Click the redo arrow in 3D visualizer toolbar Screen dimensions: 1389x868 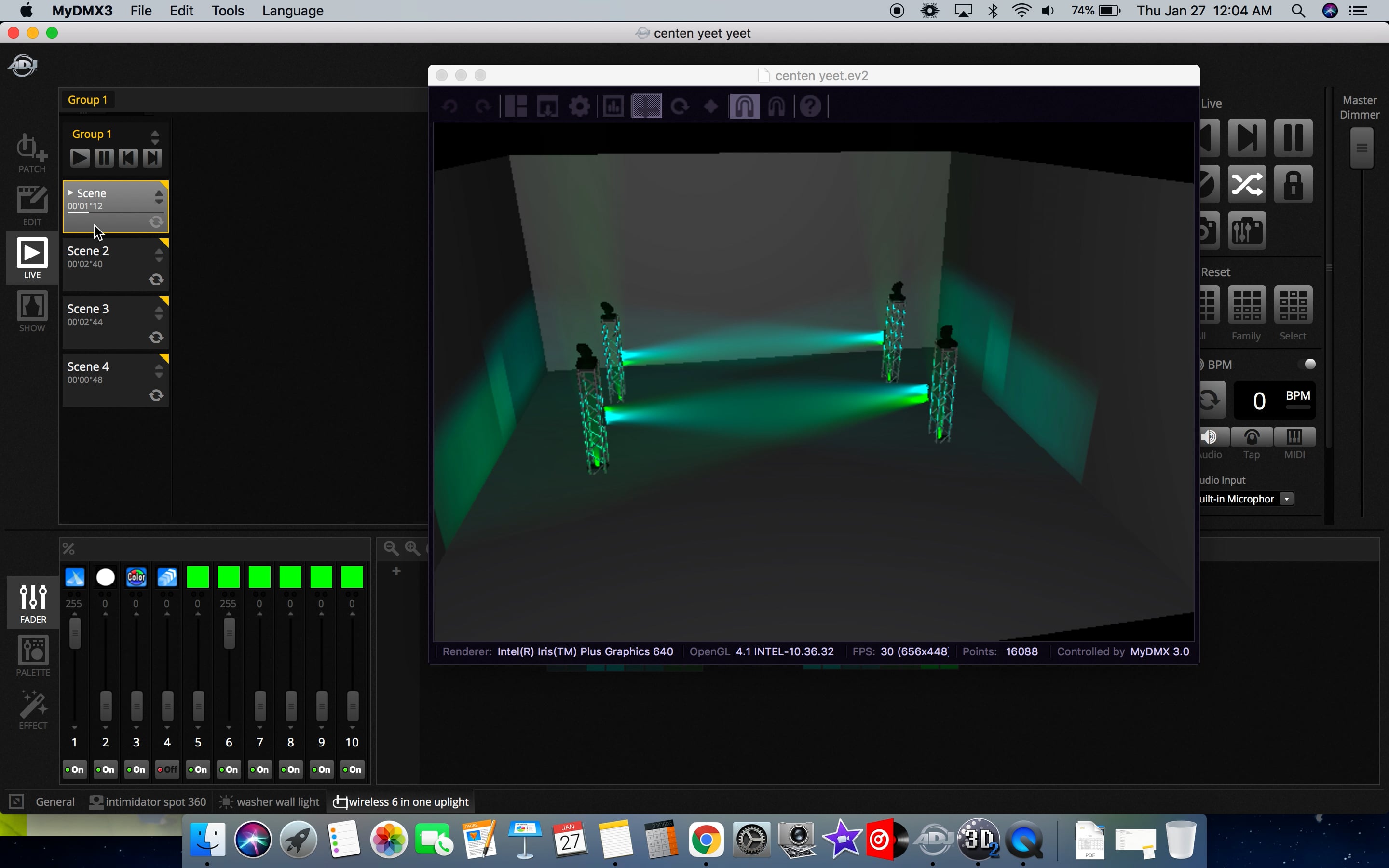[x=483, y=106]
